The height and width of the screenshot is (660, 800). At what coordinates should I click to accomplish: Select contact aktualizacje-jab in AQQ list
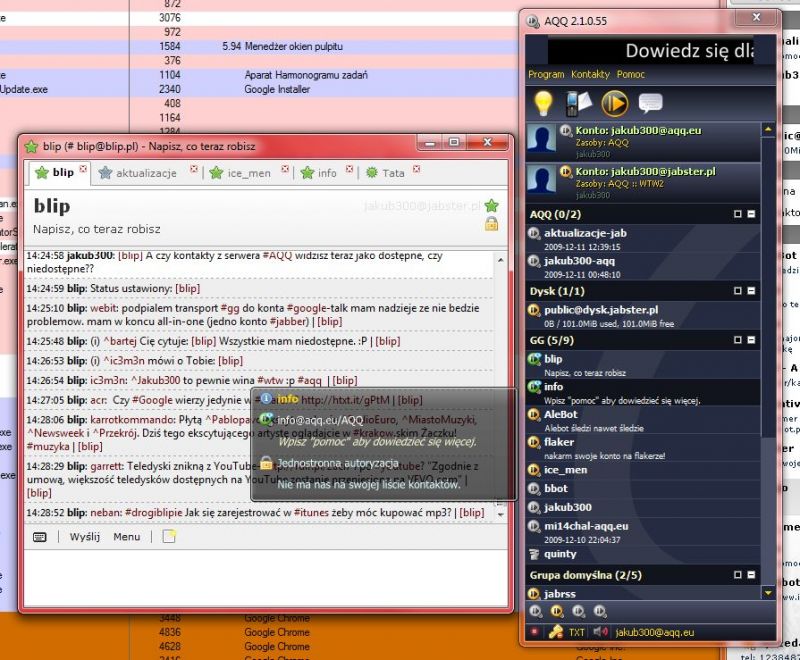pos(643,239)
